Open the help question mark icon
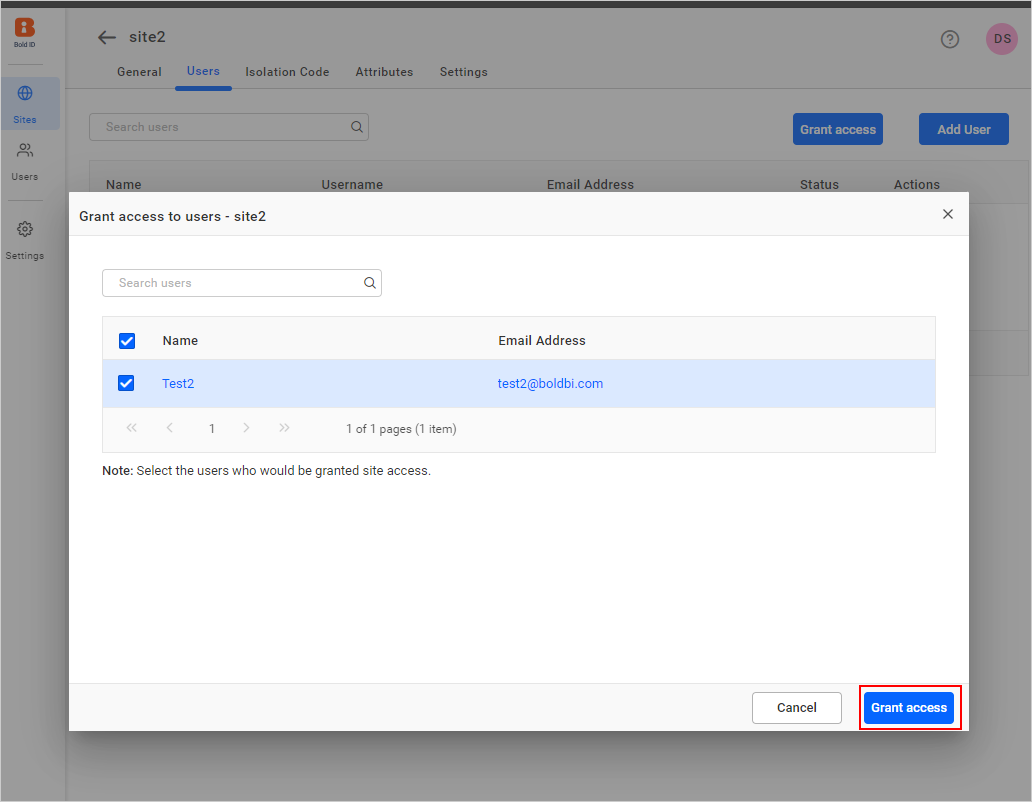 pyautogui.click(x=950, y=39)
